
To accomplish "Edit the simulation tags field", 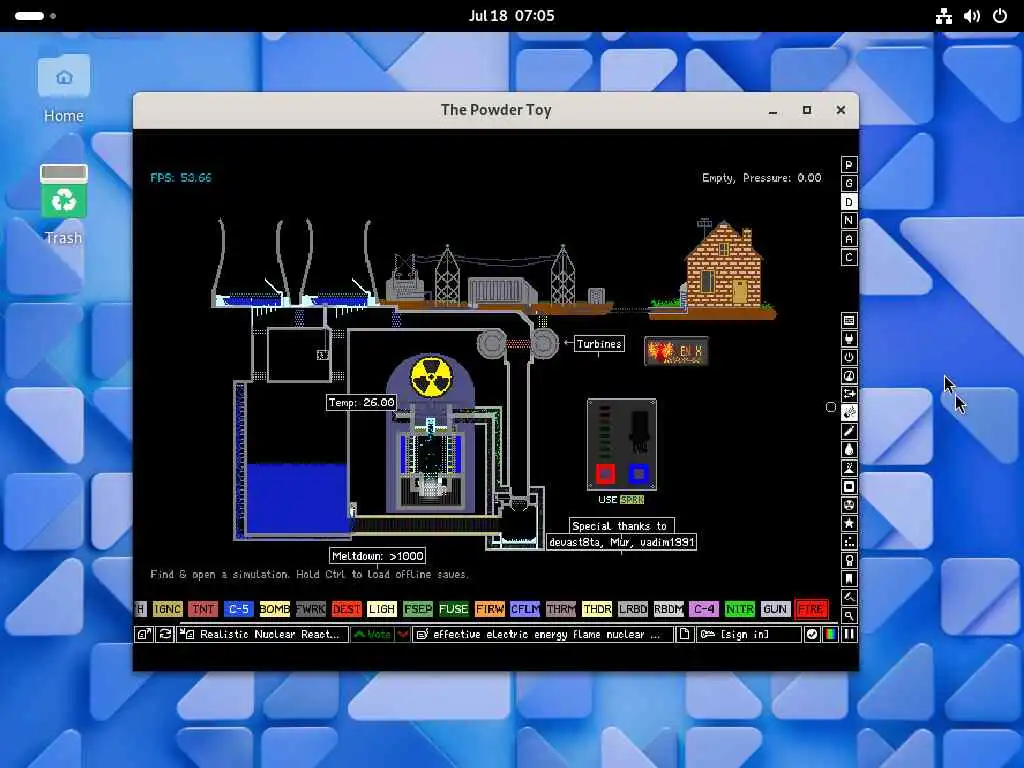I will tap(543, 634).
